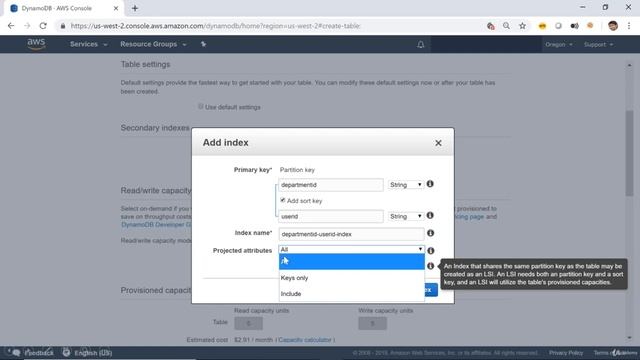Reload the page with refresh icon
This screenshot has height=360, width=640.
(43, 26)
